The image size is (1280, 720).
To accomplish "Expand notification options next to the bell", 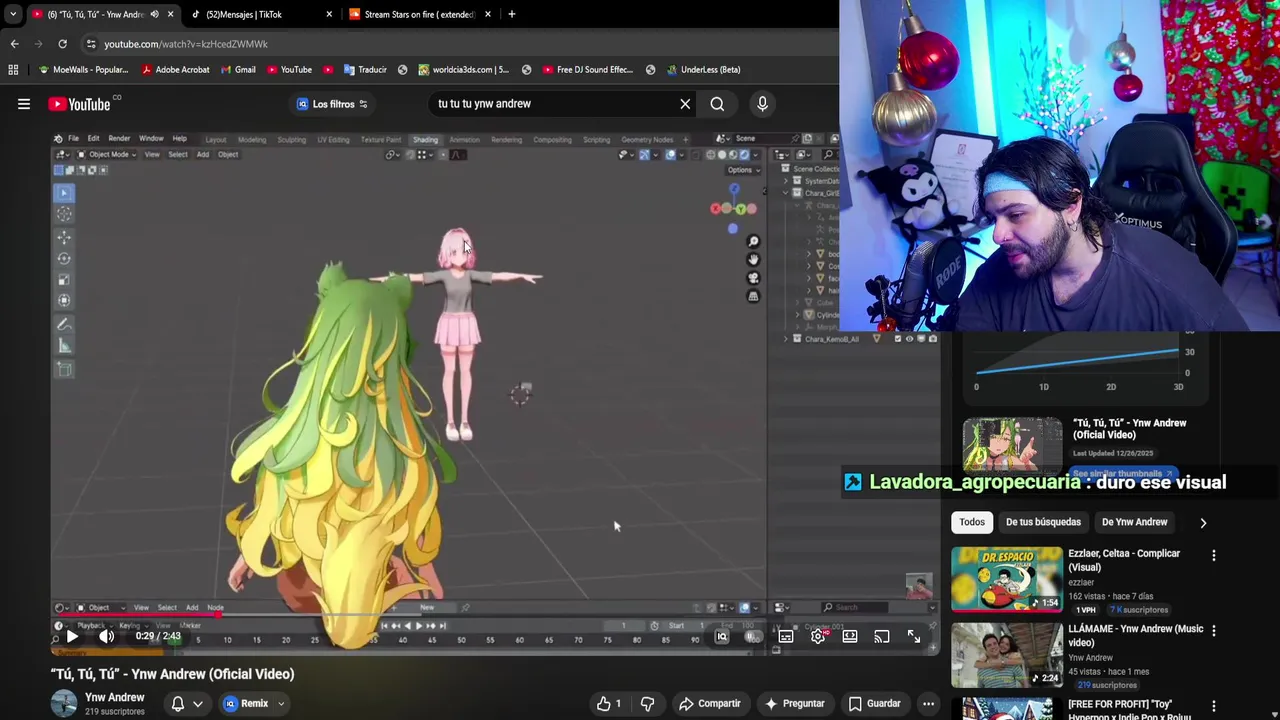I will pos(198,703).
